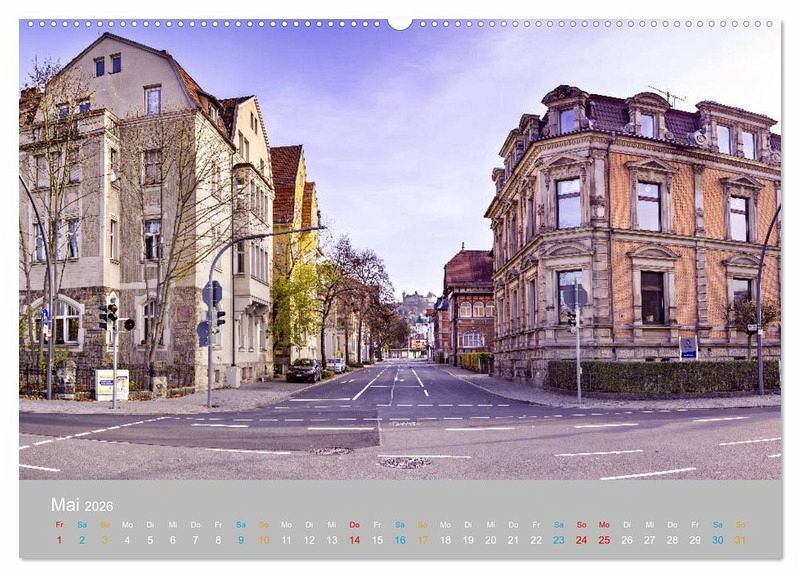The height and width of the screenshot is (577, 800).
Task: Click the red "So" label above 24
Action: (582, 524)
